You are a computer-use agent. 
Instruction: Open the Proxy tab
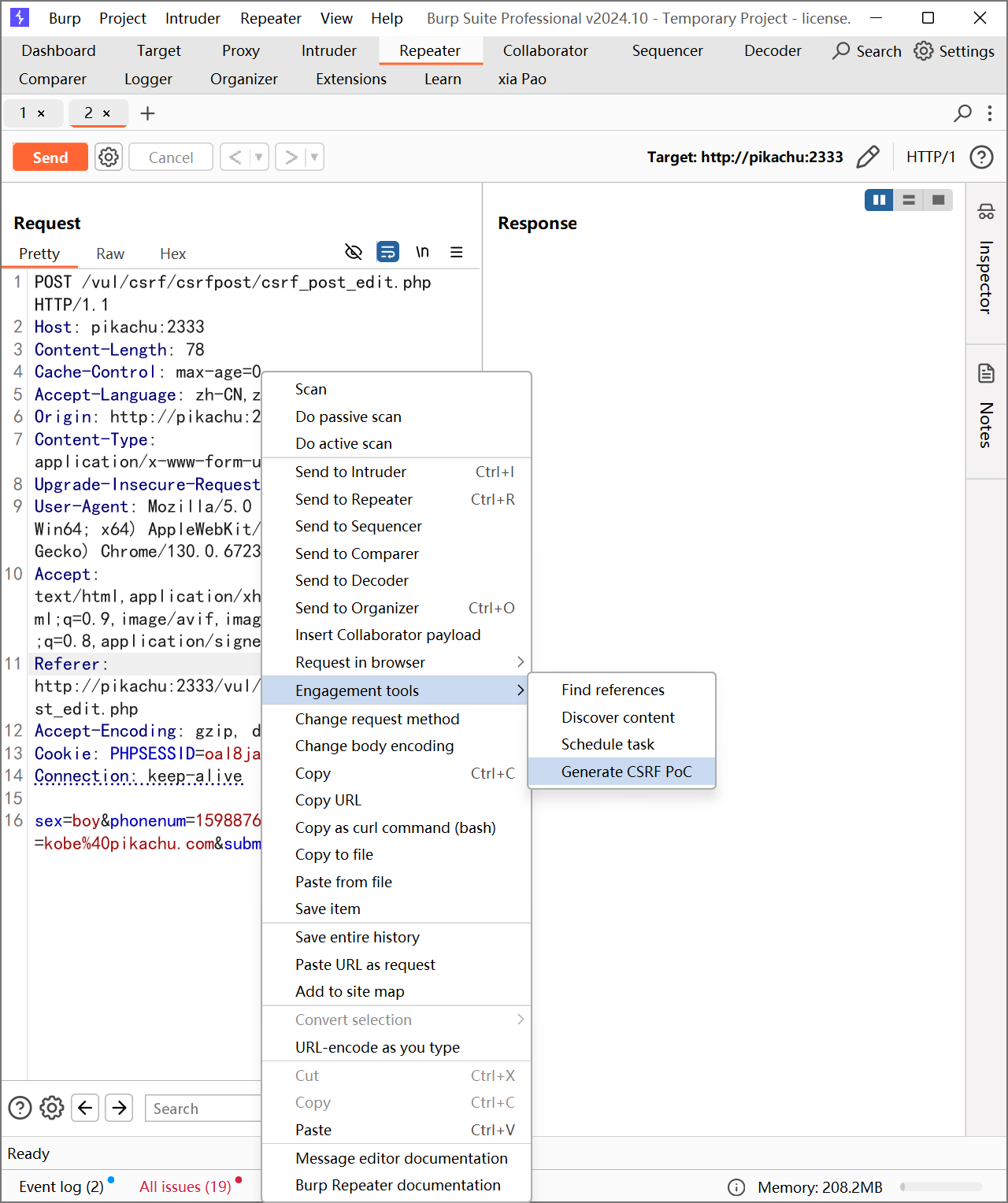click(x=241, y=50)
